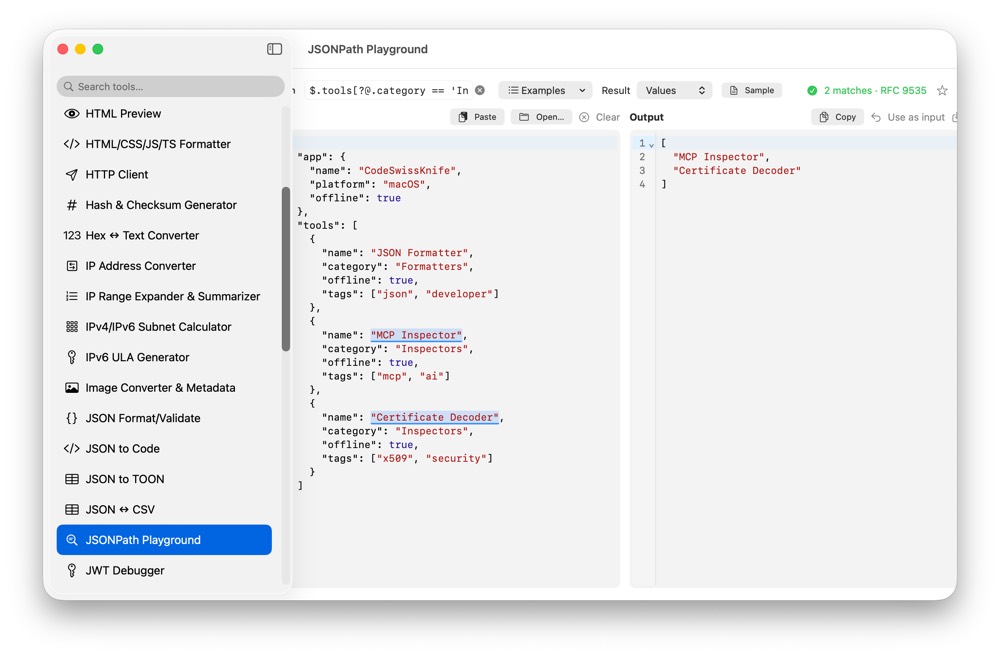Image resolution: width=1000 pixels, height=657 pixels.
Task: Click the JWT Debugger key icon
Action: [71, 570]
